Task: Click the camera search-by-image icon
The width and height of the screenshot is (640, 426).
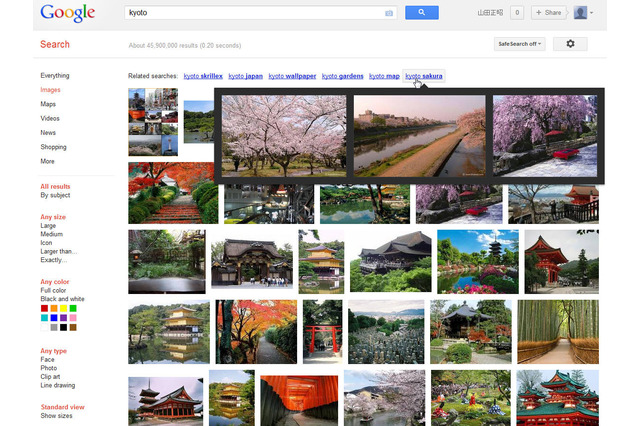Action: (389, 13)
